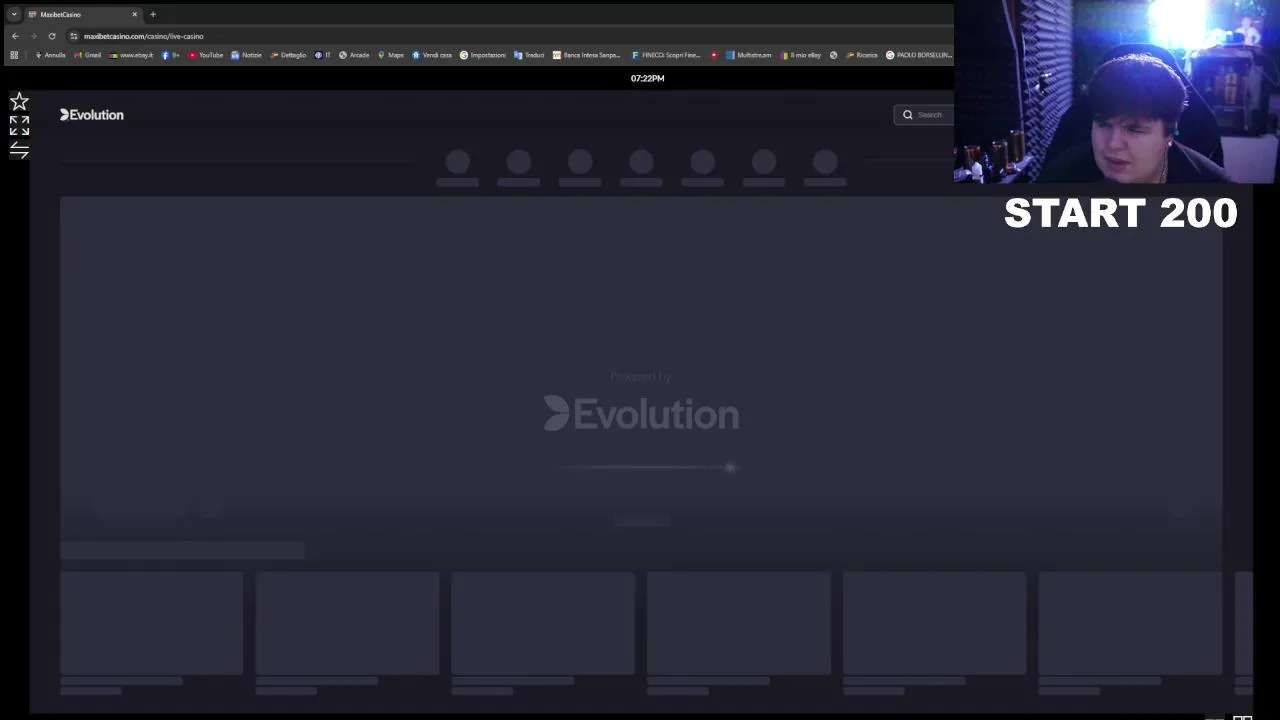1280x720 pixels.
Task: Click the browser forward arrow
Action: (33, 36)
